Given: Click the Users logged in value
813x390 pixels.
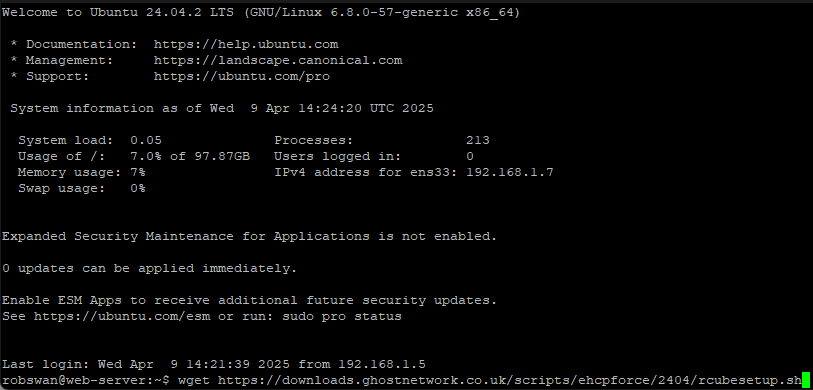Looking at the screenshot, I should point(470,157).
